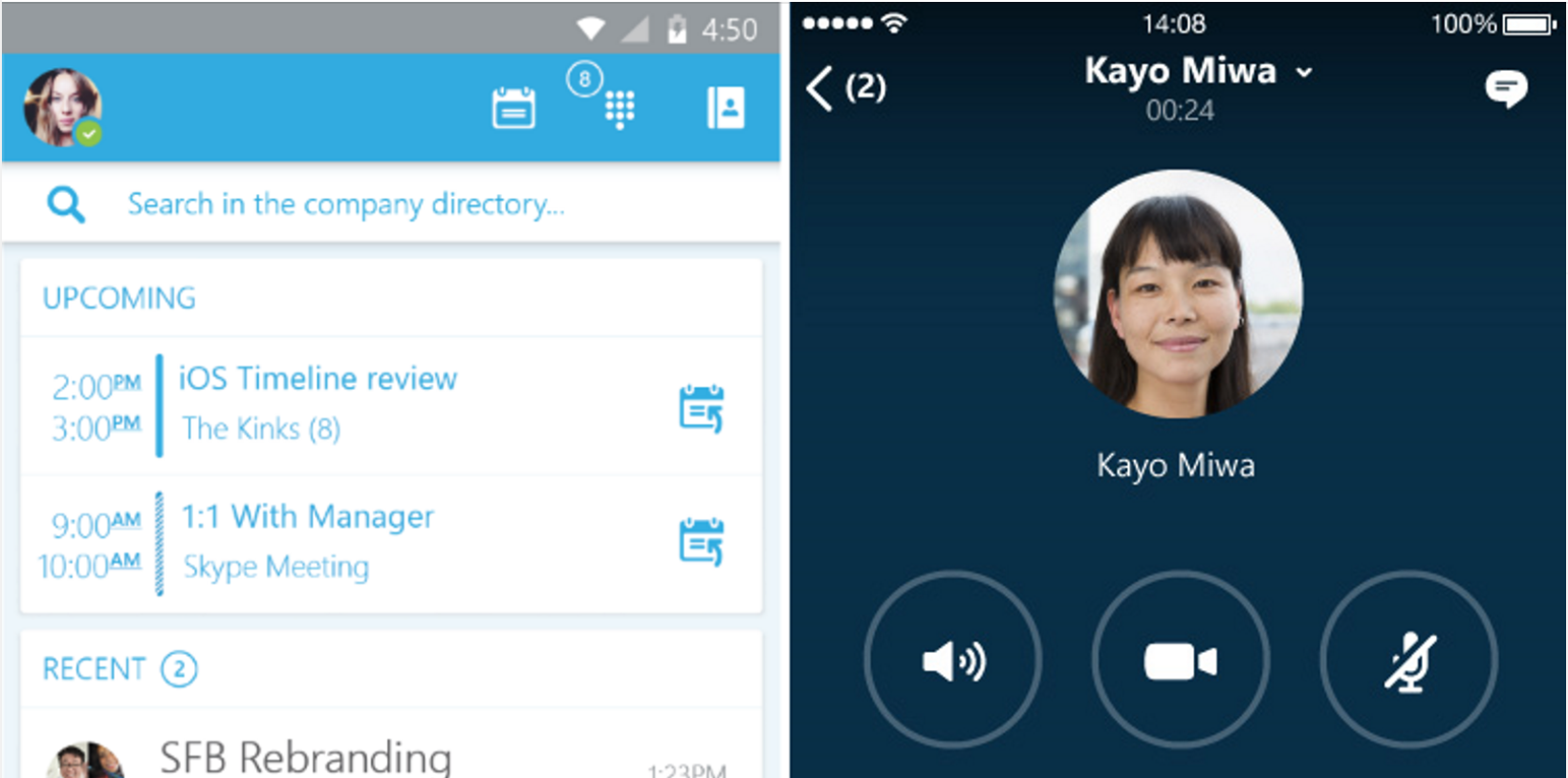1568x778 pixels.
Task: Click the Recent section count badge
Action: point(179,669)
